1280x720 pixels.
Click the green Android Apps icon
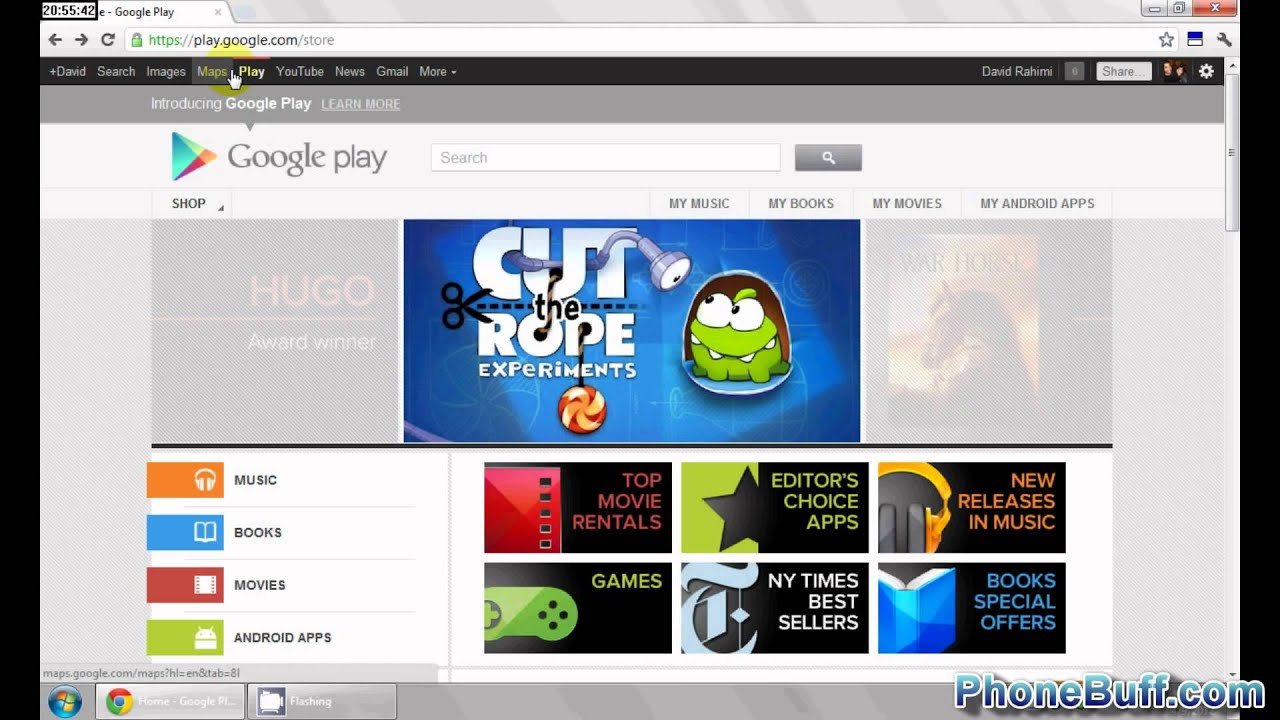pos(185,637)
